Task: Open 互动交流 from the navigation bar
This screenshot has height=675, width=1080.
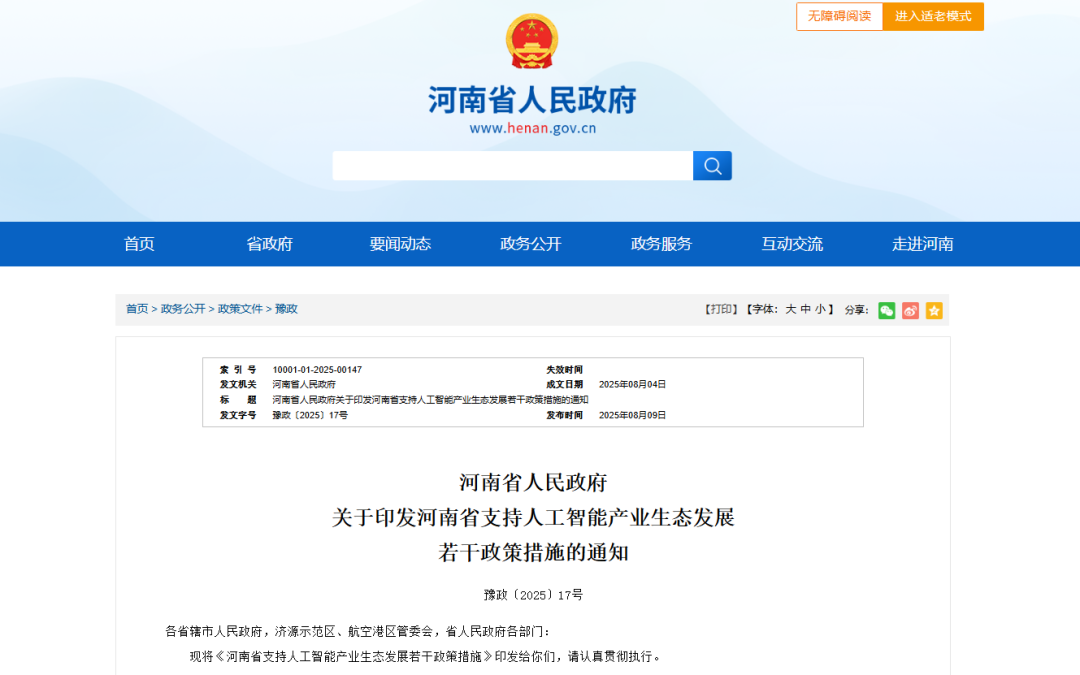Action: pos(792,244)
